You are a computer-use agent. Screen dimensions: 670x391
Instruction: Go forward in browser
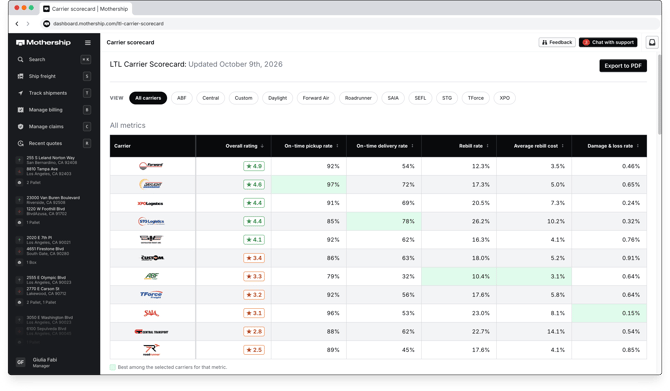28,24
